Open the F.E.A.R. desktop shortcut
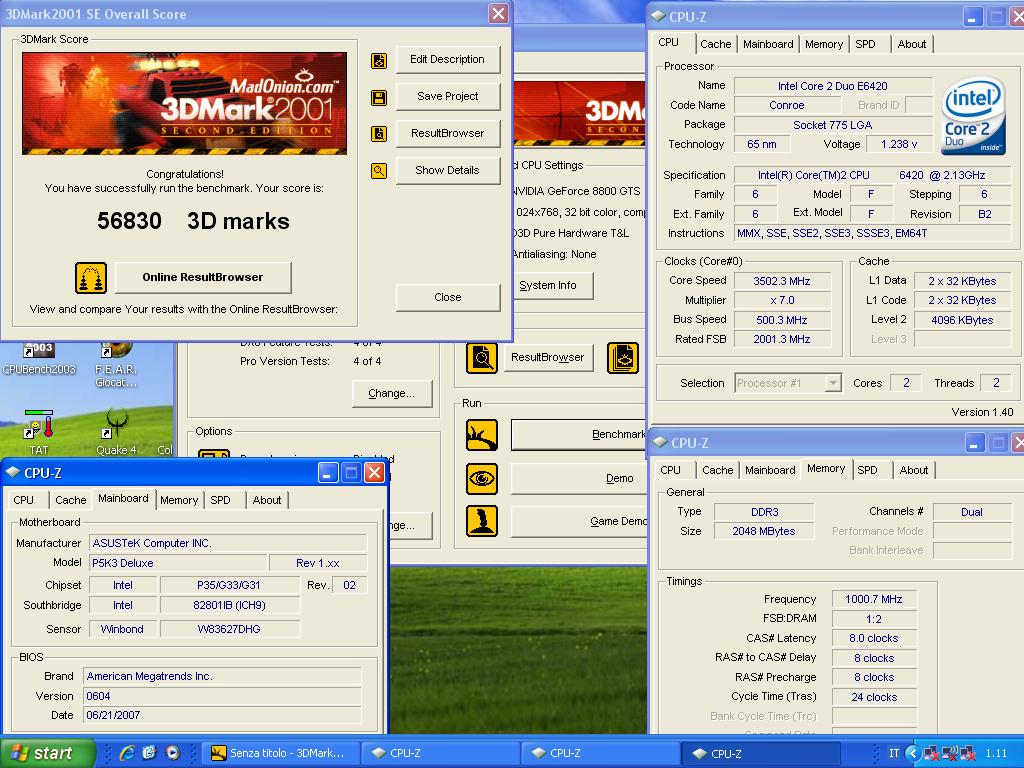1024x768 pixels. 116,364
